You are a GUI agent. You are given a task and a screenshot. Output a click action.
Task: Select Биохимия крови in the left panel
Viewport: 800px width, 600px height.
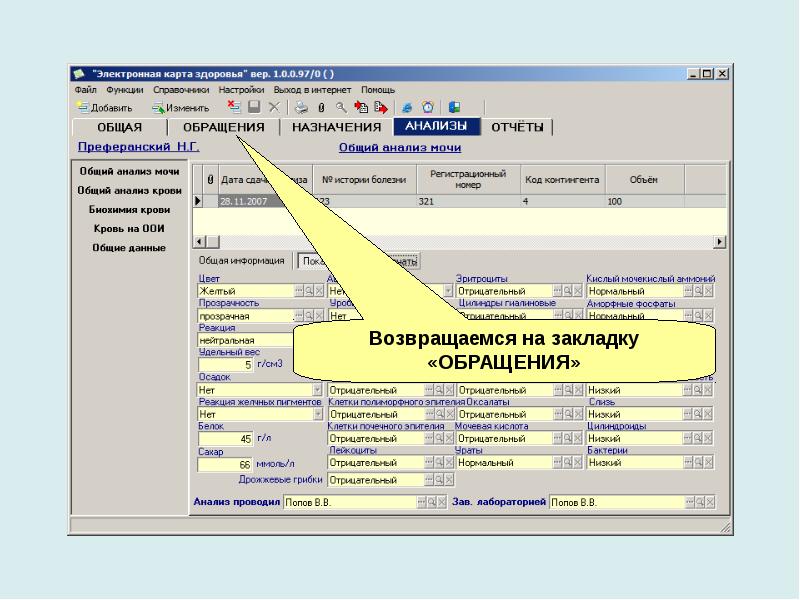point(129,209)
